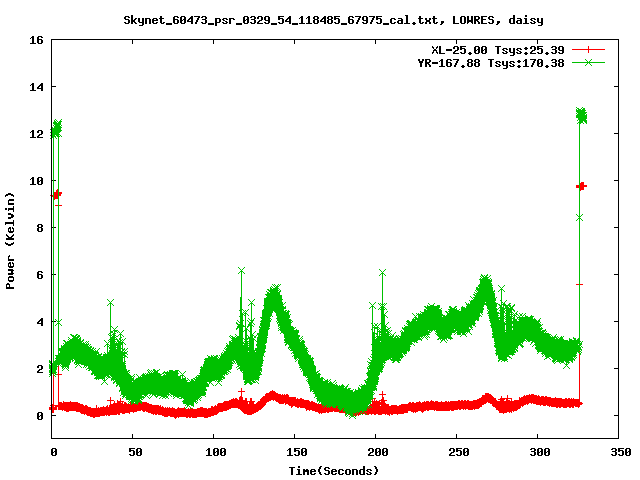Click the Time(Seconds) x-axis label
This screenshot has height=480, width=640.
[x=334, y=471]
